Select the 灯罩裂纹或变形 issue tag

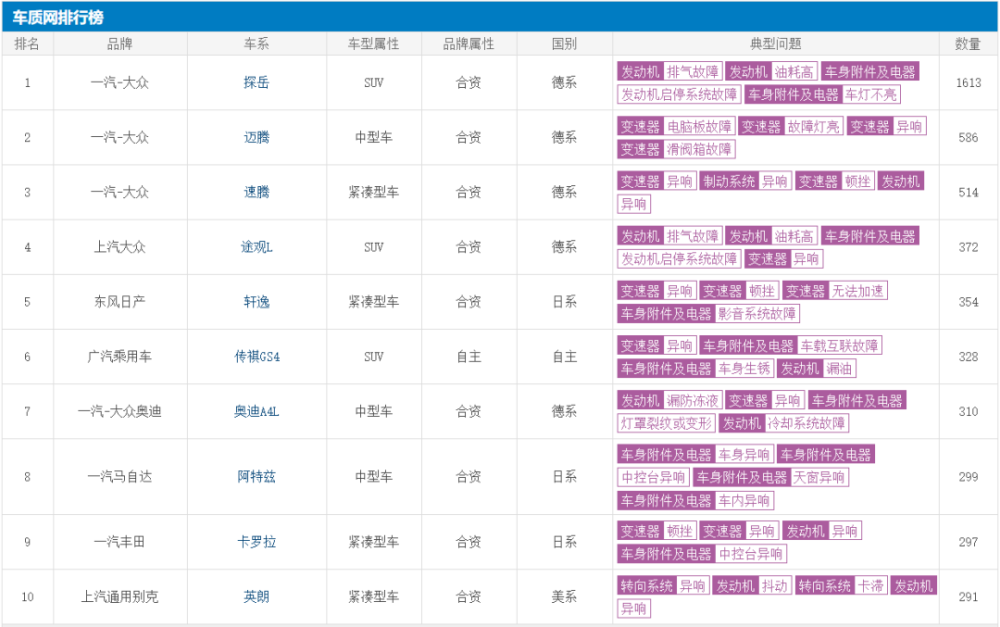(666, 424)
